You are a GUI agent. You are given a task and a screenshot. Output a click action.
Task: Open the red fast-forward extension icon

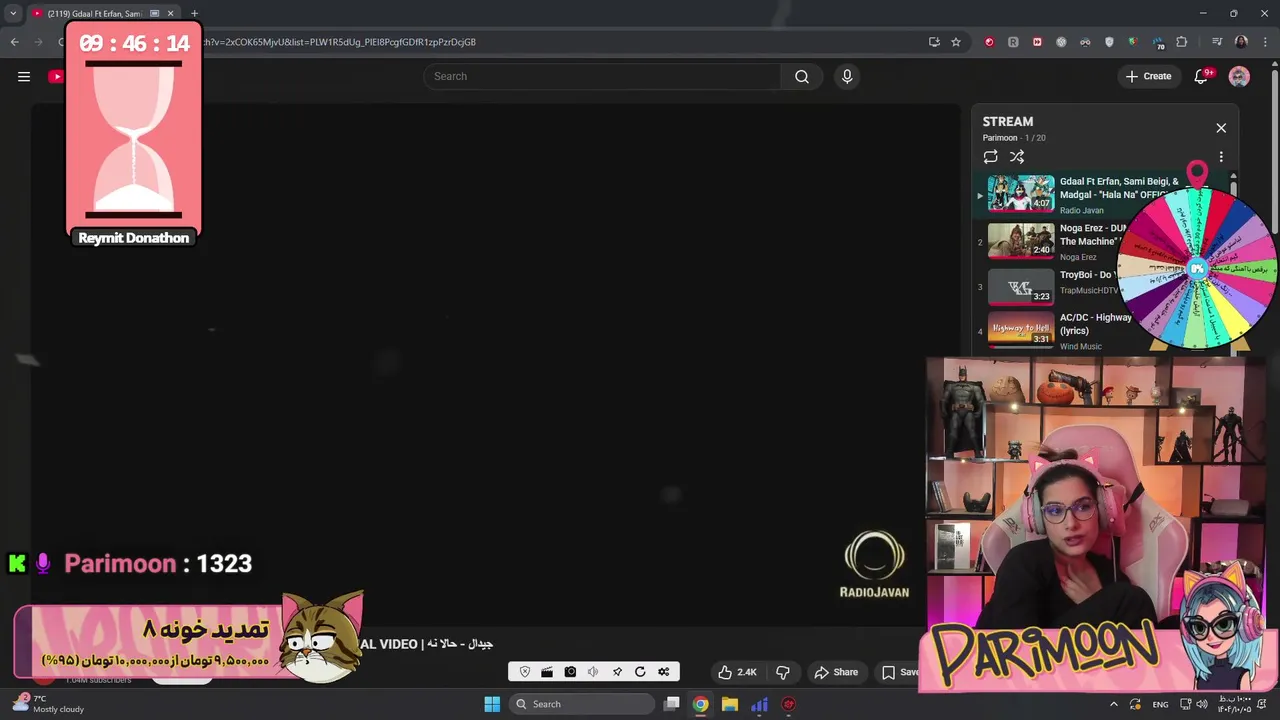1037,42
